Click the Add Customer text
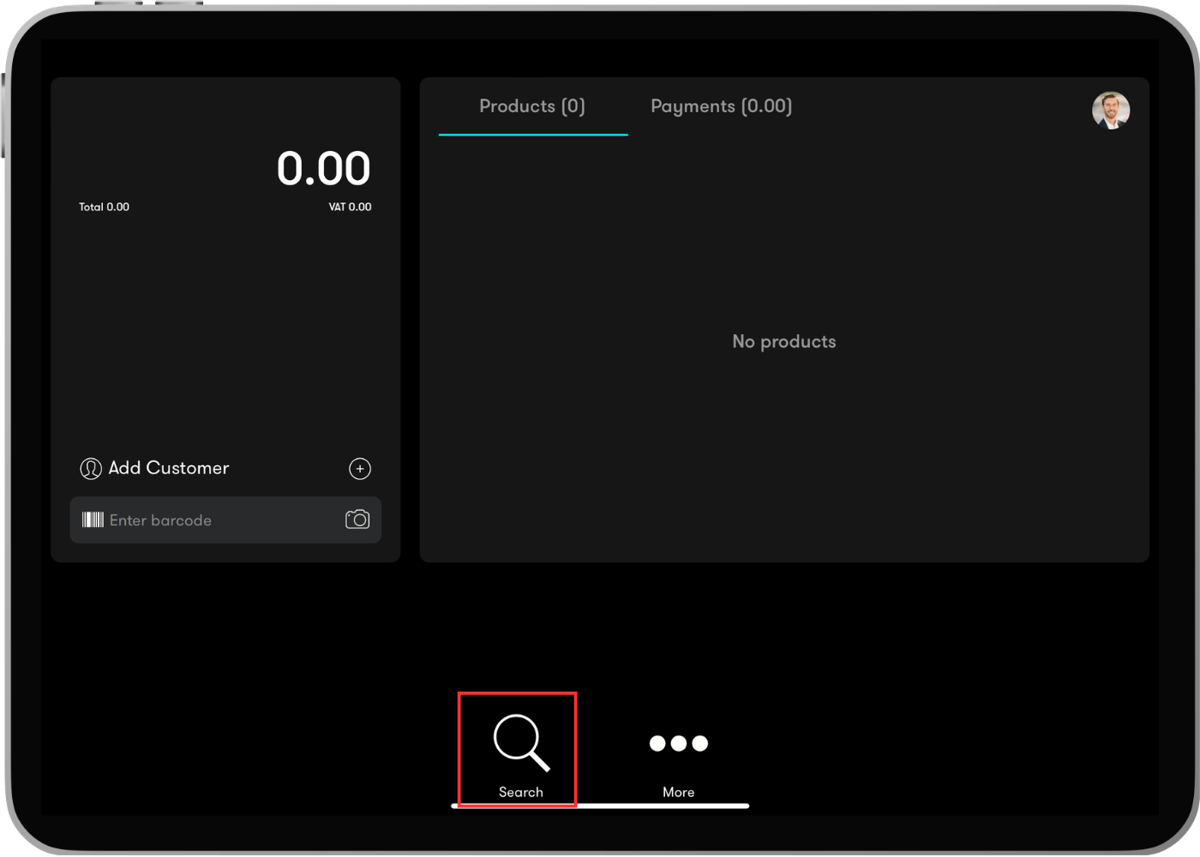The width and height of the screenshot is (1200, 857). coord(169,468)
